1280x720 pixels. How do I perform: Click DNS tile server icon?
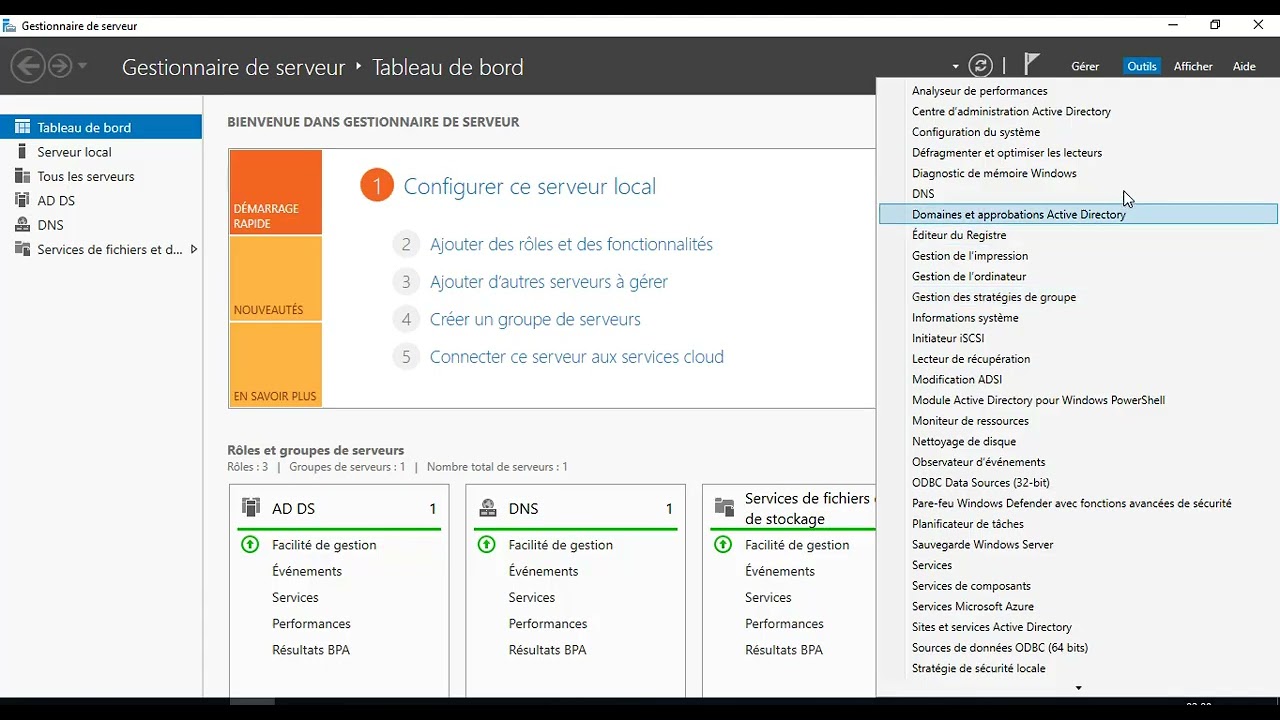[488, 508]
